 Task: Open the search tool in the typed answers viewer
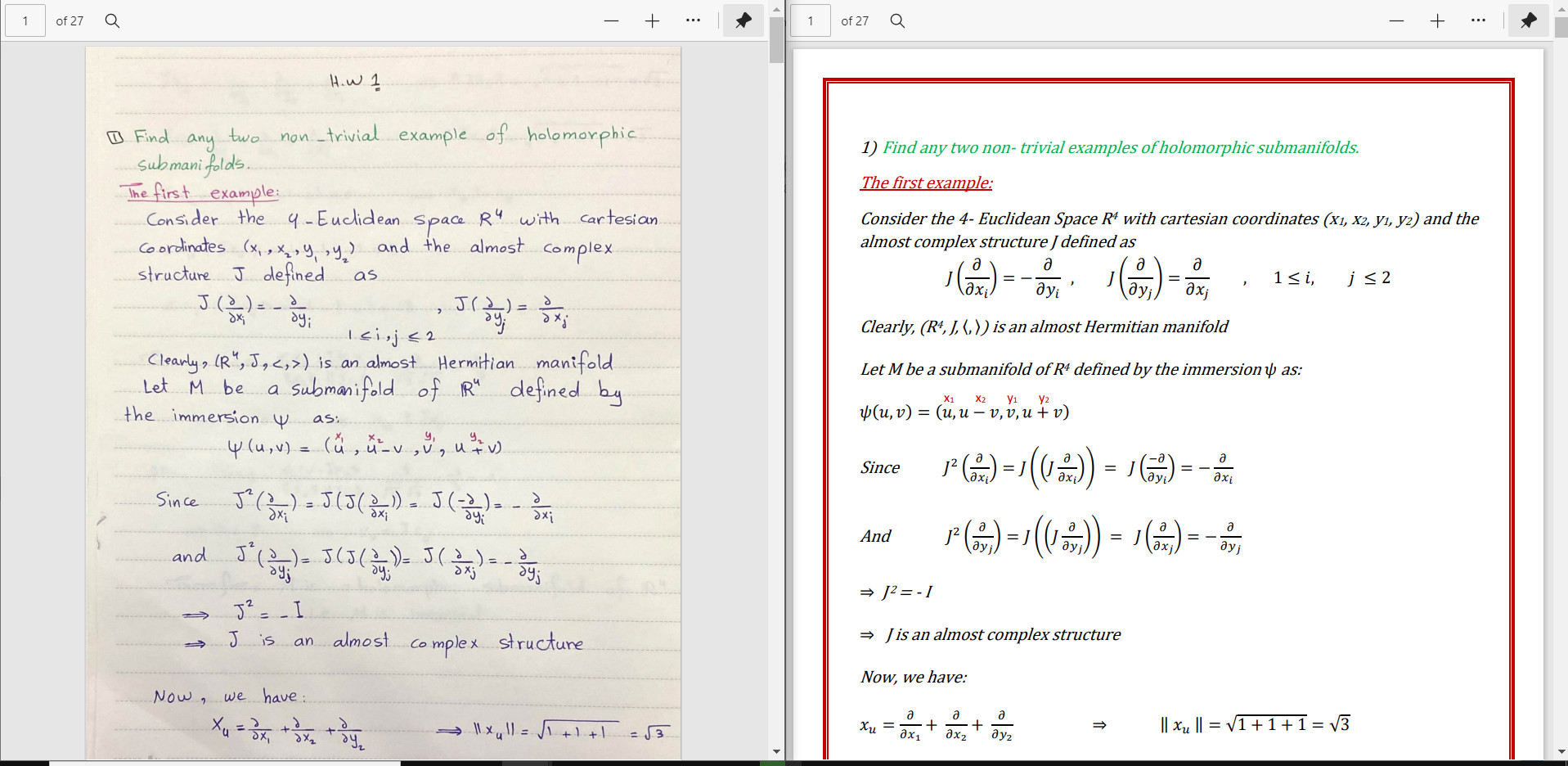(x=896, y=20)
